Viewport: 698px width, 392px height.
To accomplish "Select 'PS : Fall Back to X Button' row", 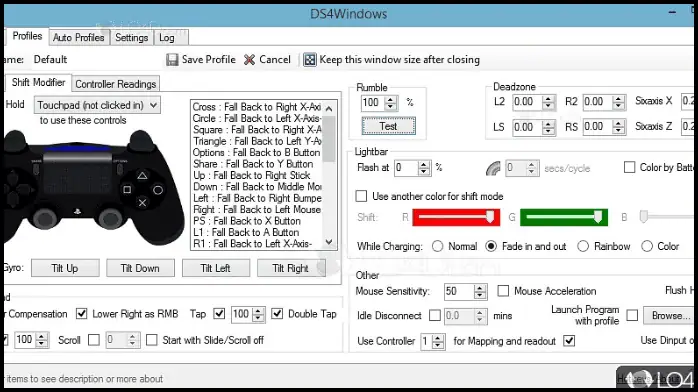I will click(257, 221).
